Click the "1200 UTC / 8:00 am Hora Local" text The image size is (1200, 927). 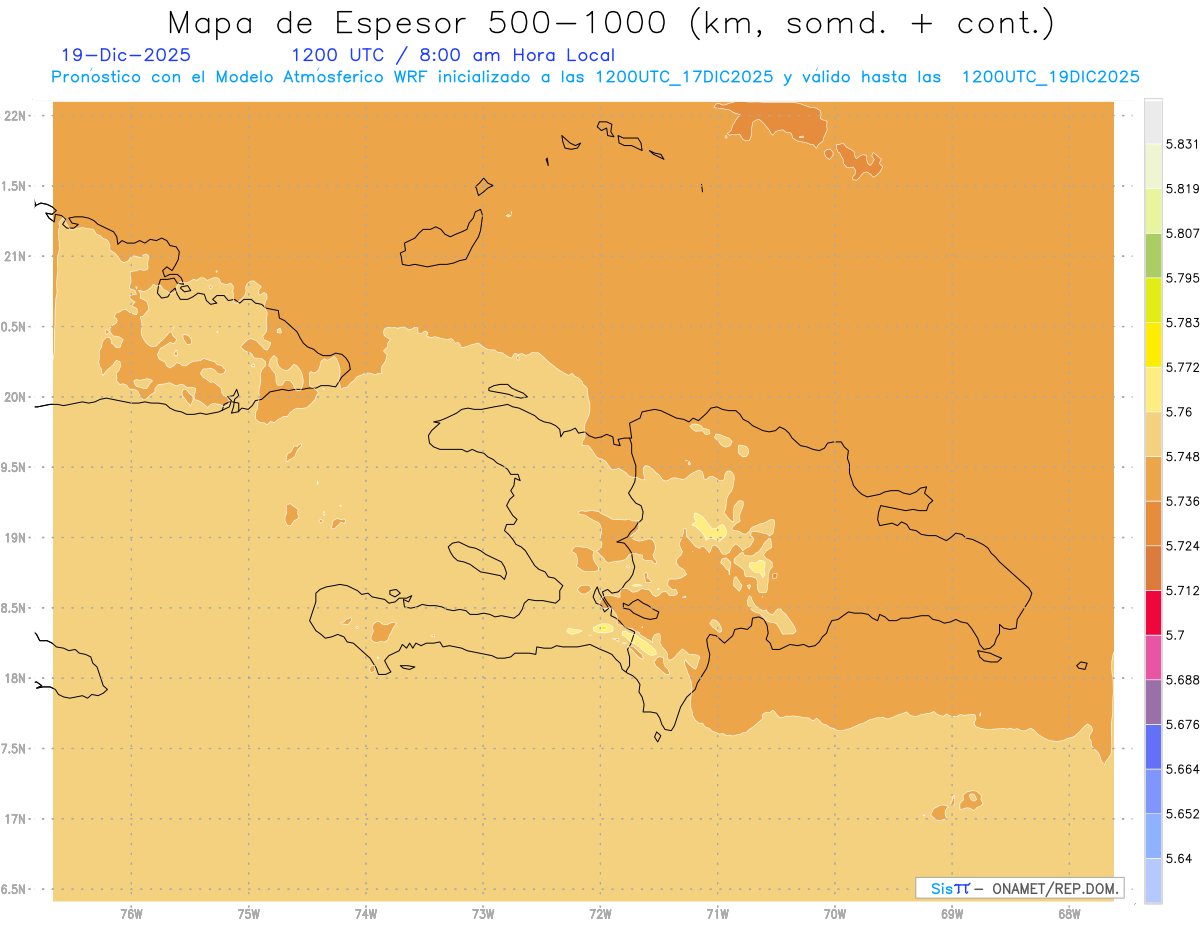453,56
